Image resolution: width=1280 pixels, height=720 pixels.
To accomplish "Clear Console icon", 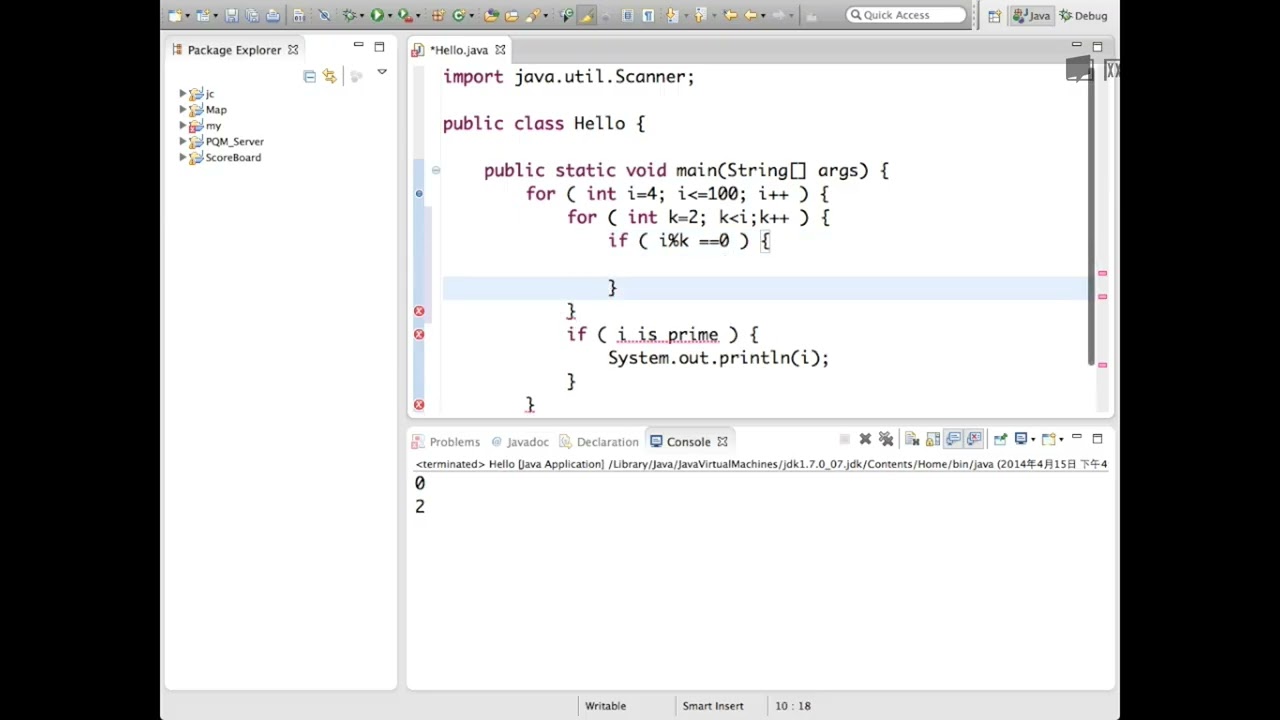I will coord(912,439).
